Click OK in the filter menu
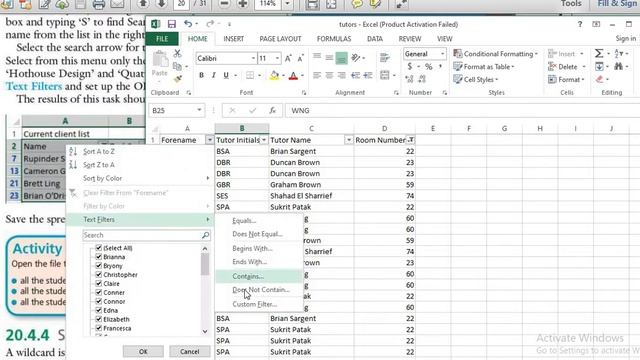 tap(143, 351)
